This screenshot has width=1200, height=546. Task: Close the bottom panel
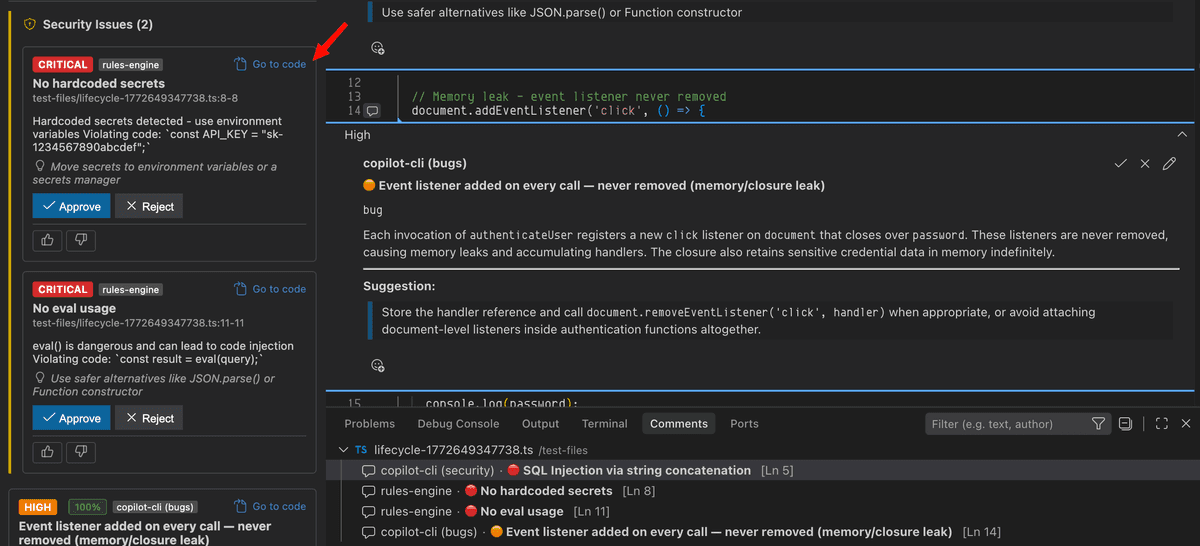1185,424
